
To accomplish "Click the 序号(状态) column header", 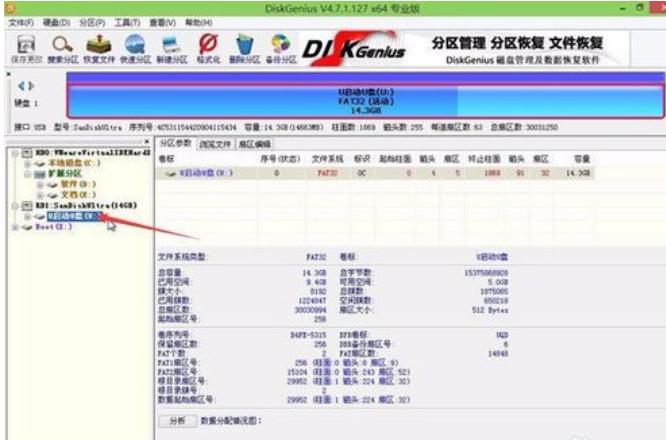I will coord(280,159).
